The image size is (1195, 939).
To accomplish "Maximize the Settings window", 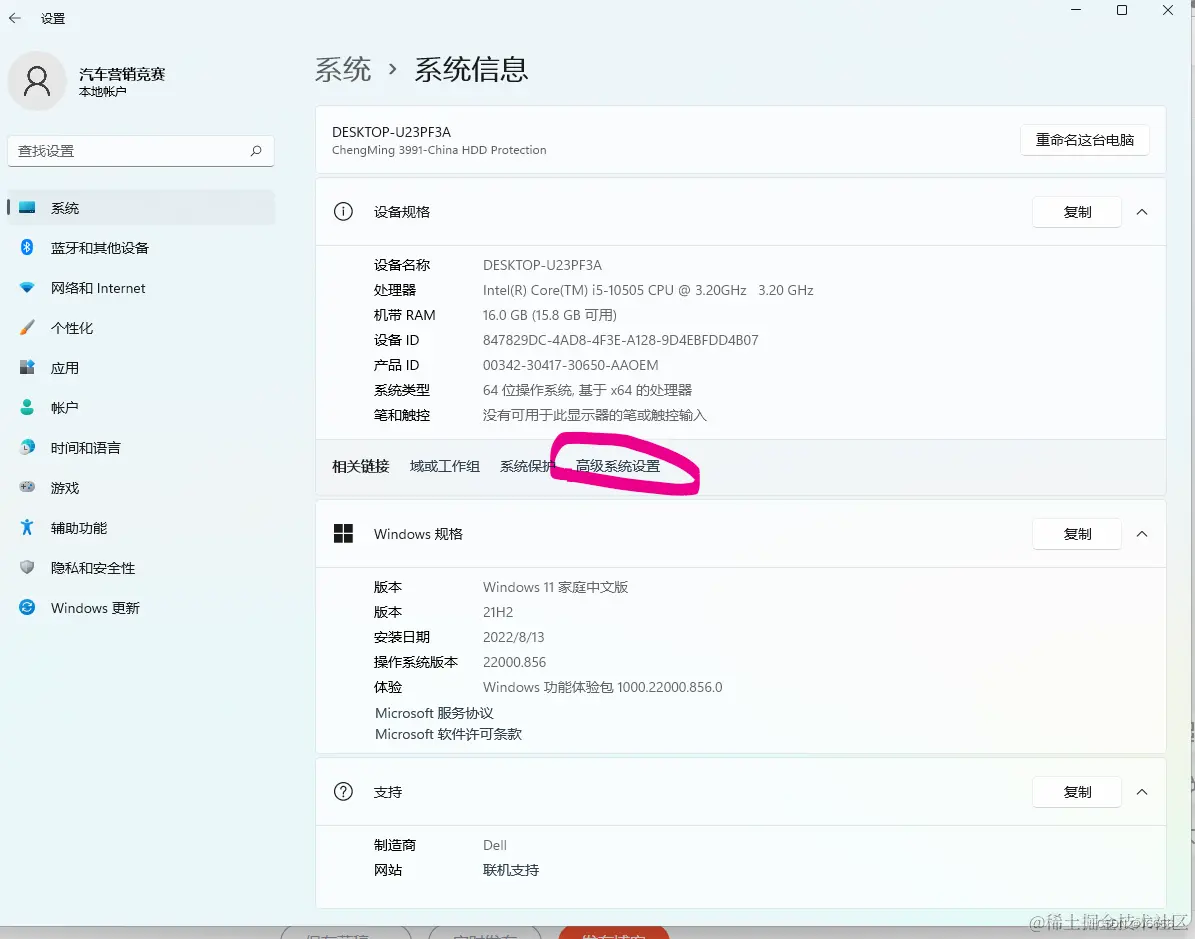I will tap(1122, 10).
